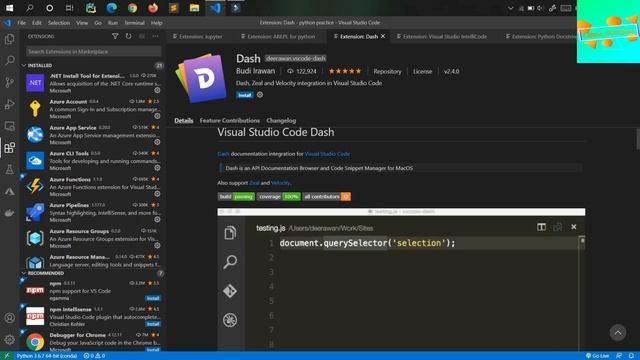Open manage gear for .NET Install Tool
This screenshot has height=360, width=640.
[157, 90]
